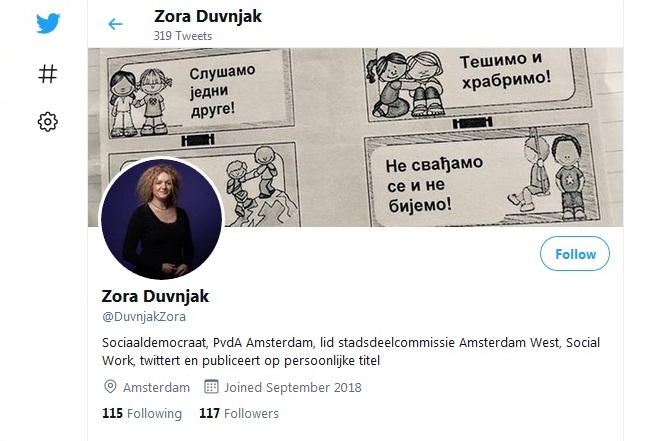Viewport: 651px width, 441px height.
Task: Open the Settings gear icon
Action: click(48, 122)
